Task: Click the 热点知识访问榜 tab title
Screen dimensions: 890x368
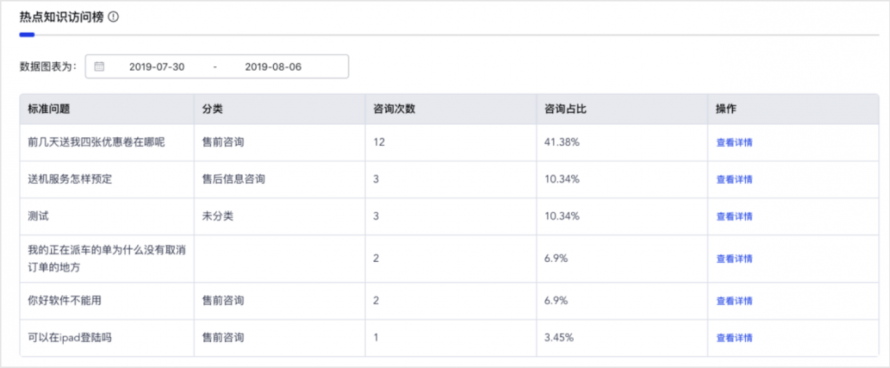Action: pos(61,17)
